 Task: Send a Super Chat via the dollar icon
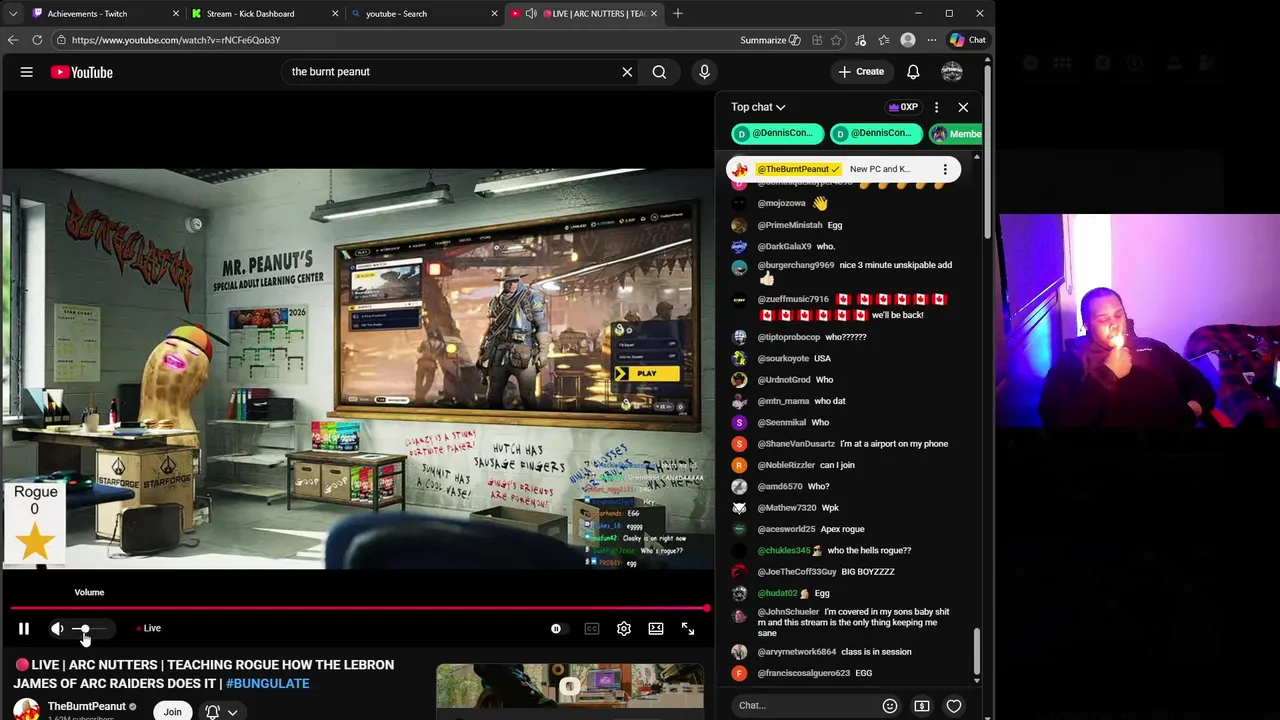pyautogui.click(x=922, y=705)
